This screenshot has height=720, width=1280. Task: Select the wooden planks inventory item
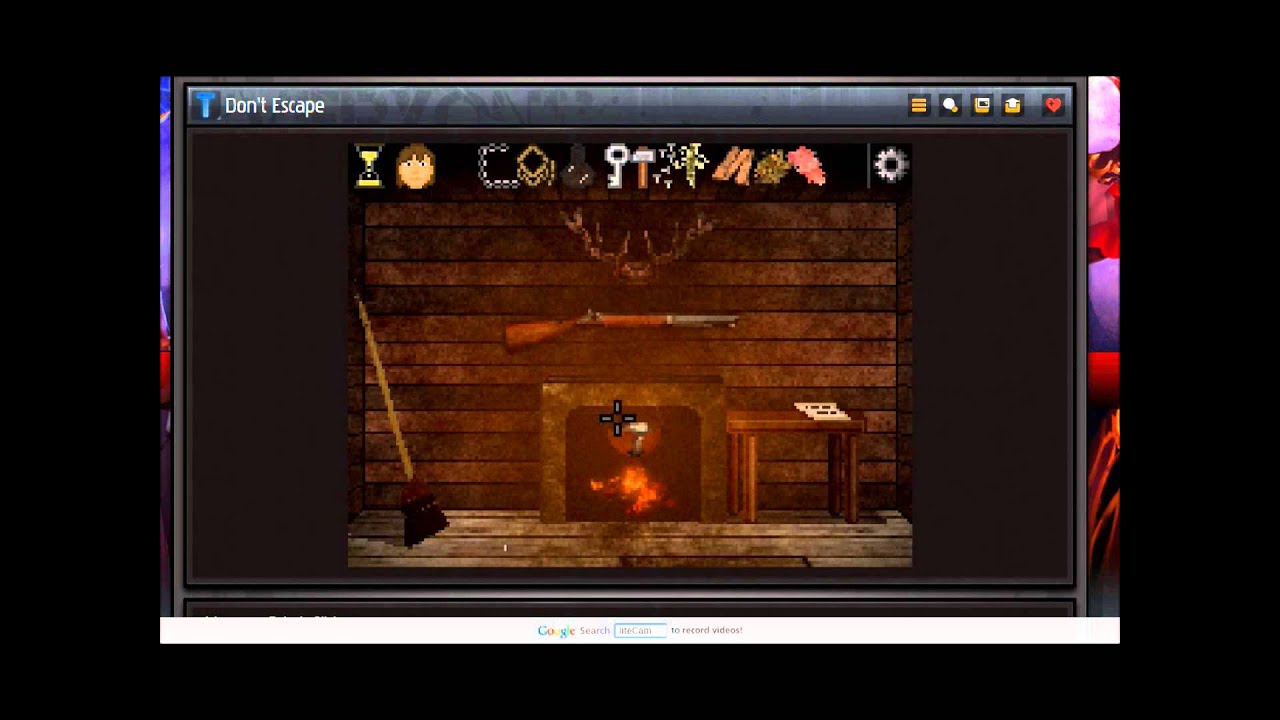(x=732, y=167)
